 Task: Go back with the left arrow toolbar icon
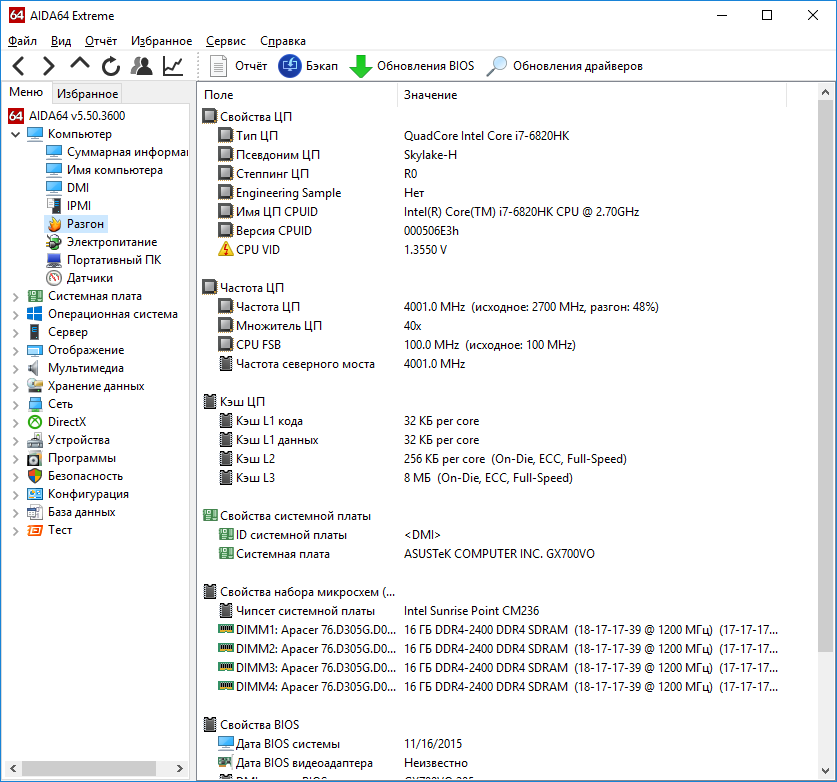[19, 66]
